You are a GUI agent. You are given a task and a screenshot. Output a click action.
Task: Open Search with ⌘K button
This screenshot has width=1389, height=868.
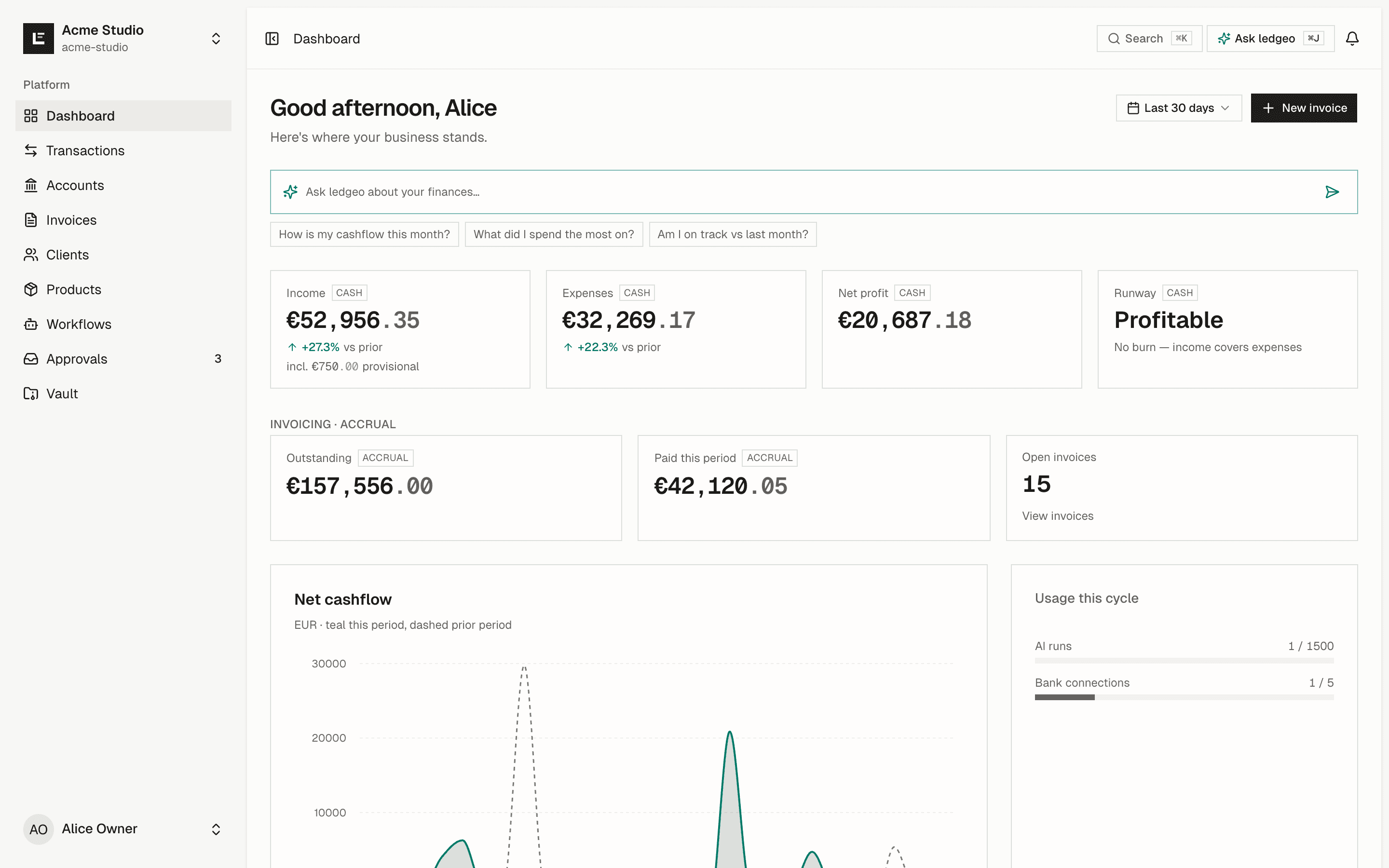(1149, 39)
